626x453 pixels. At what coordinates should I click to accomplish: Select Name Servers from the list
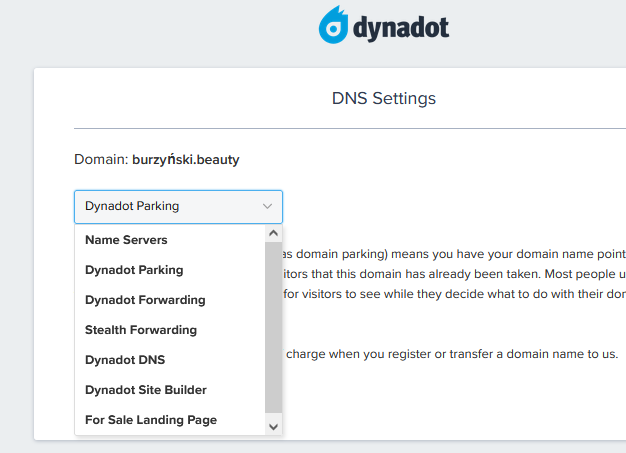coord(126,240)
